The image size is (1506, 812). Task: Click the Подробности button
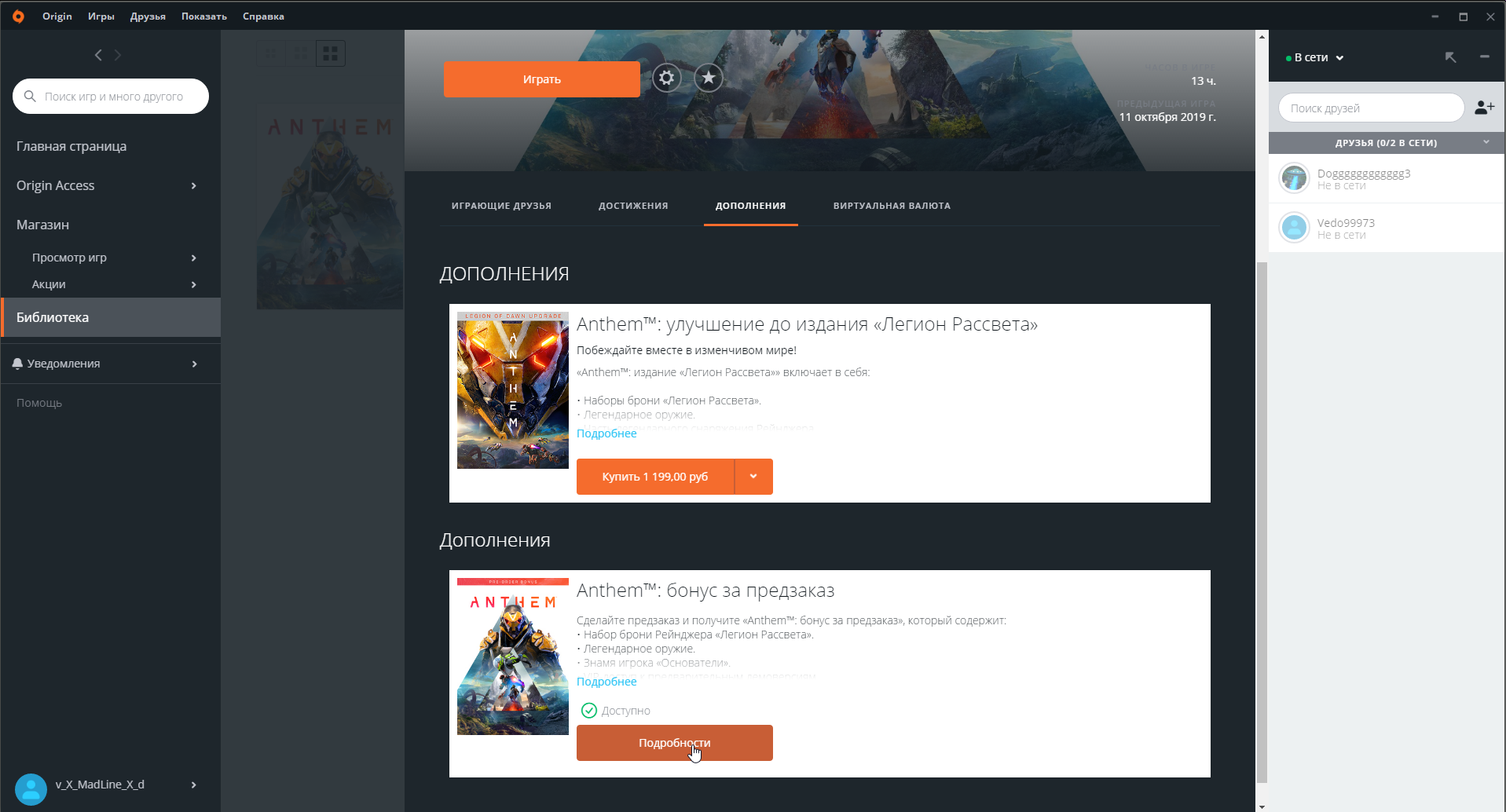(675, 743)
